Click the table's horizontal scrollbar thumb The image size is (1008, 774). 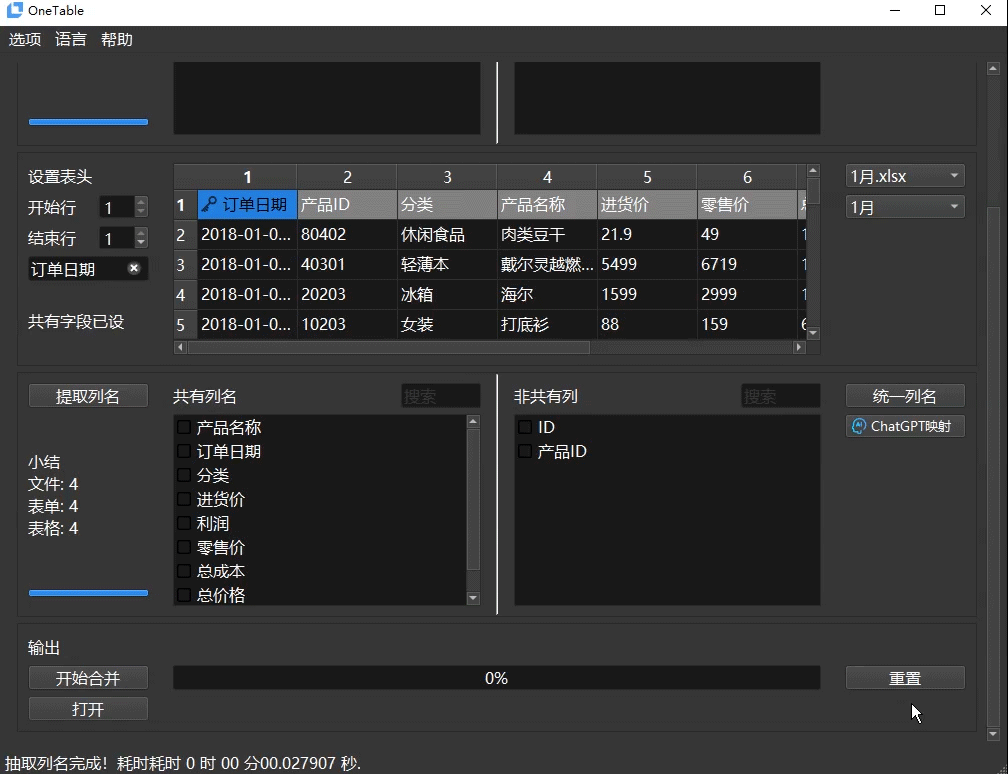(388, 347)
